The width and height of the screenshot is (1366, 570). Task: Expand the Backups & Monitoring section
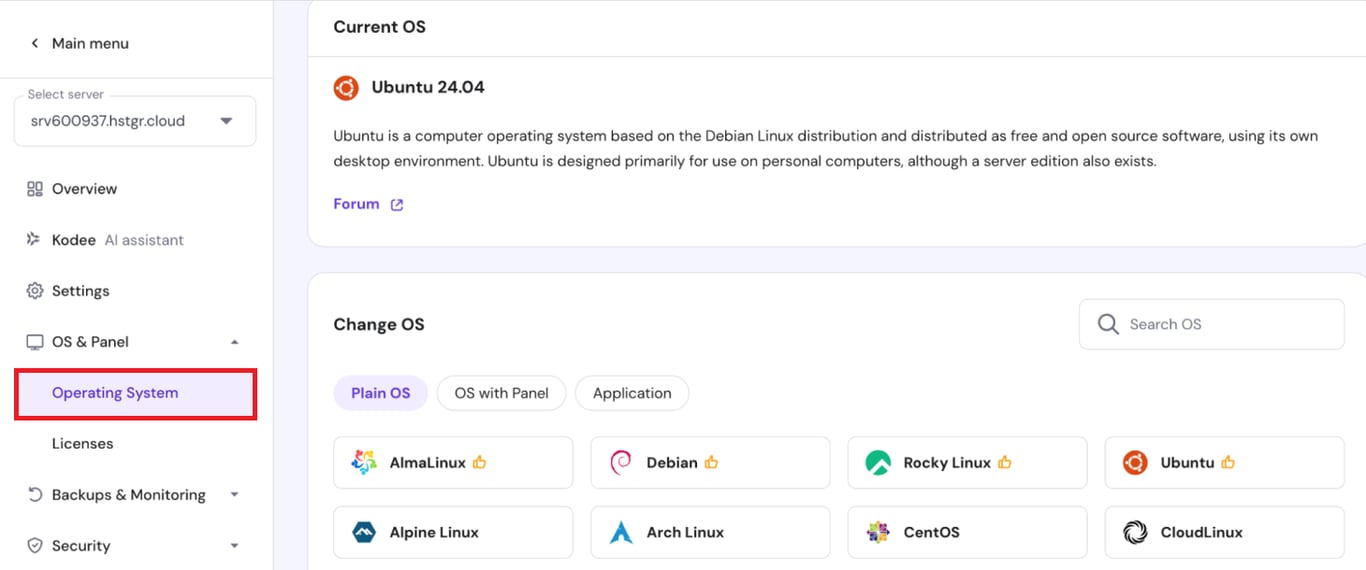(x=234, y=495)
